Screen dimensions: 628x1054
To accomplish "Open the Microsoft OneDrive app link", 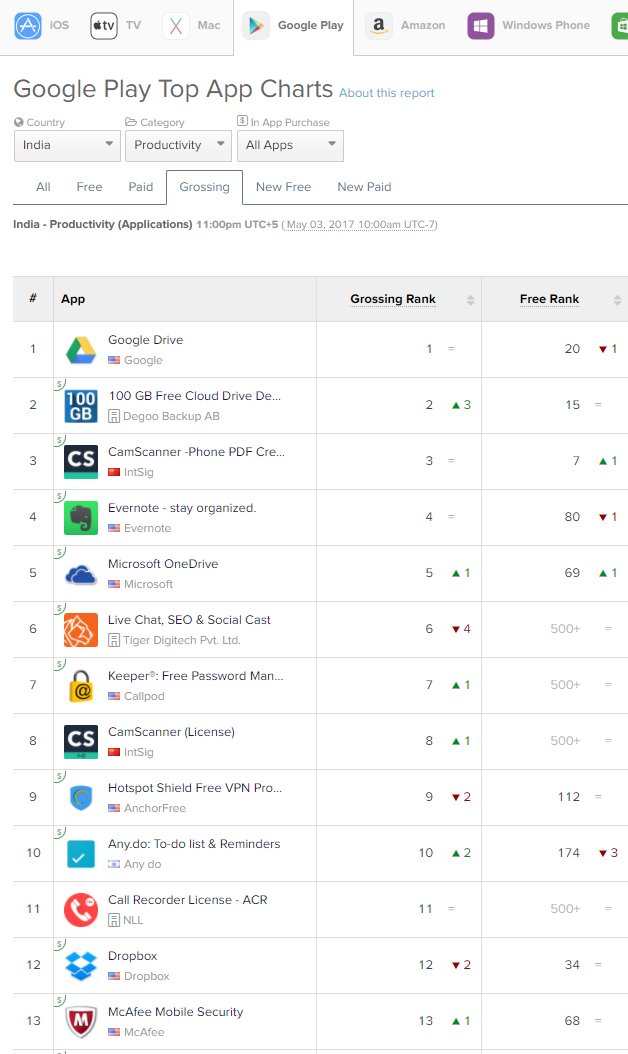I will point(163,564).
